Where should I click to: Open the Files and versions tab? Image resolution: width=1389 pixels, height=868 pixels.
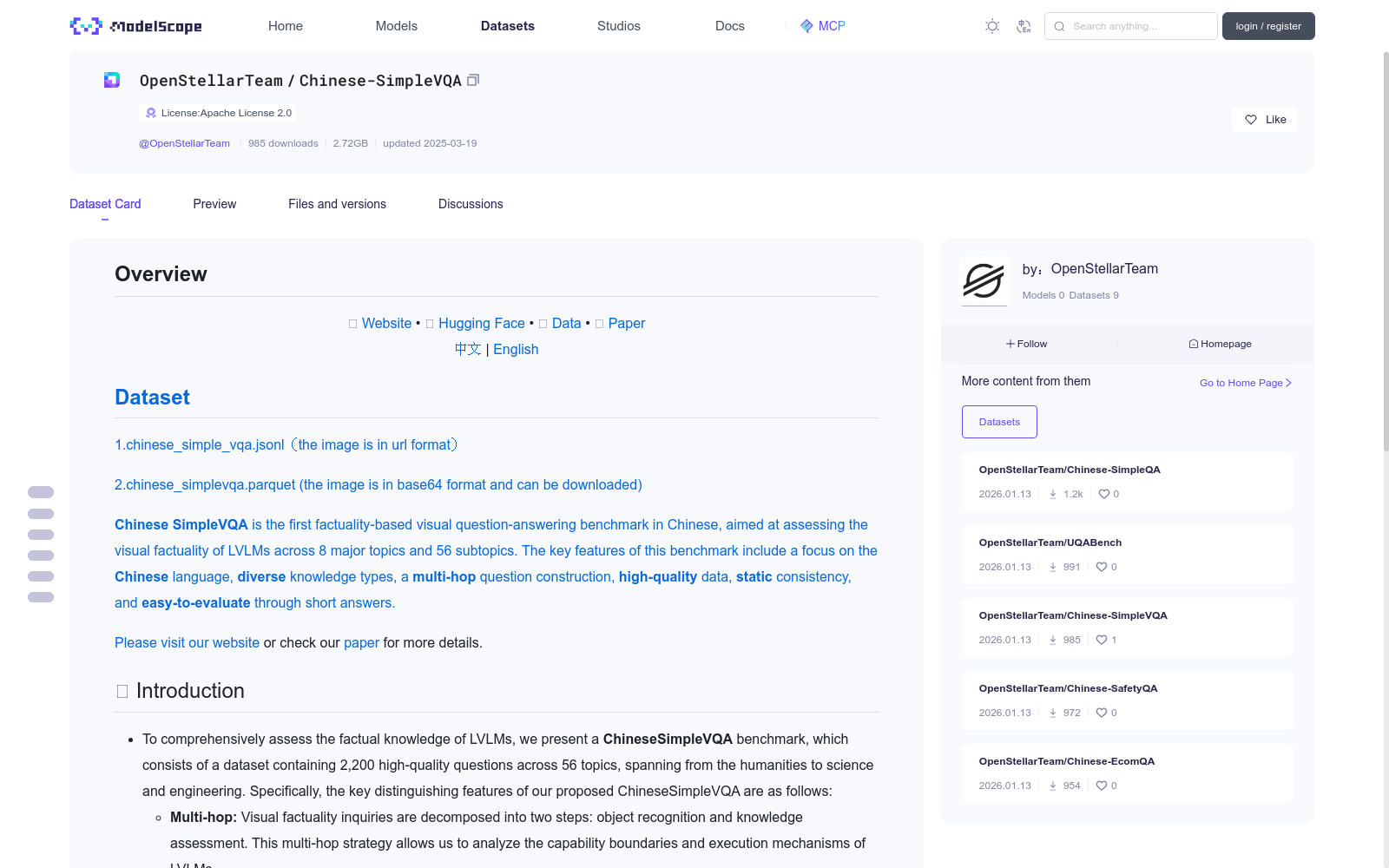click(x=337, y=204)
